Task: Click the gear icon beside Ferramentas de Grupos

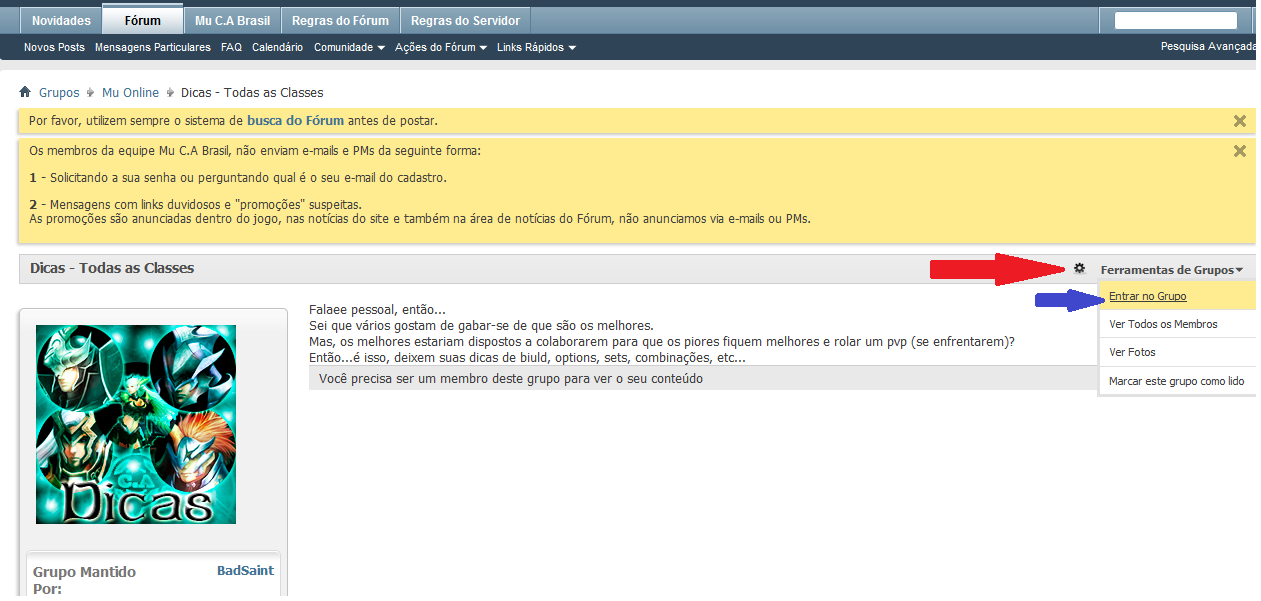Action: (1079, 268)
